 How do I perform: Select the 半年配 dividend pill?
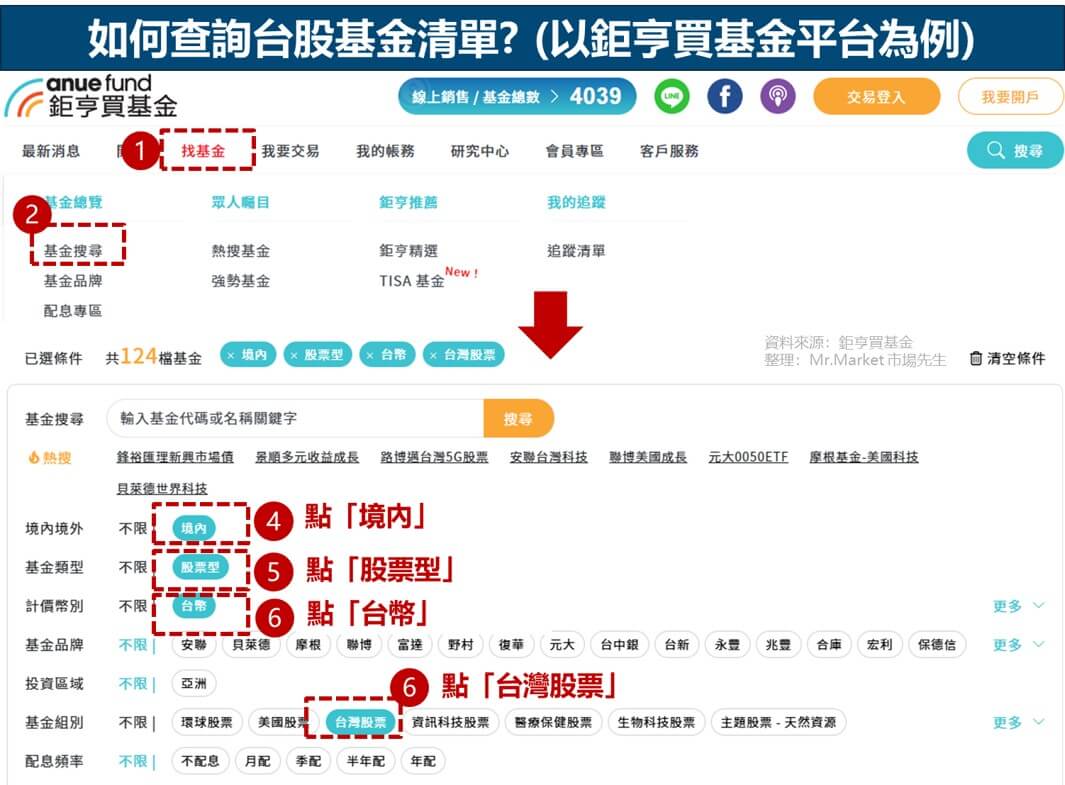click(x=365, y=761)
